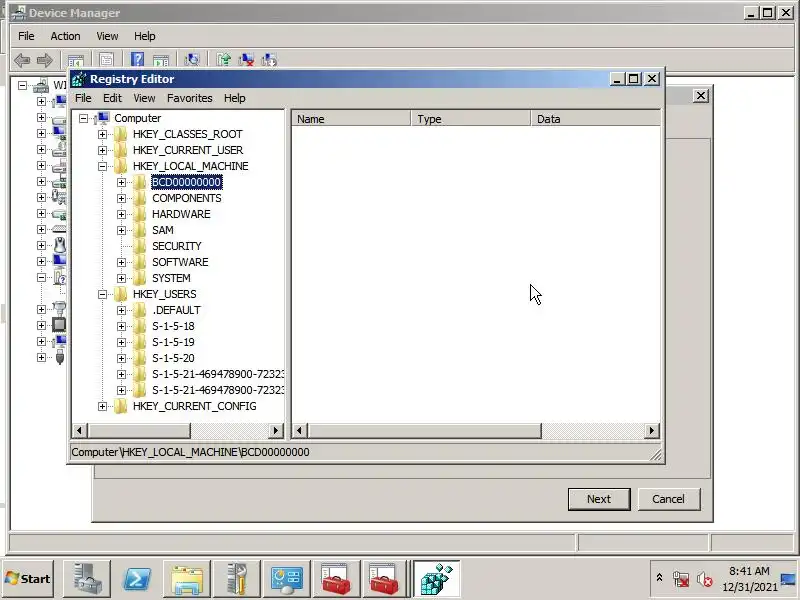Click the second red toolbox taskbar icon
The height and width of the screenshot is (600, 800).
click(386, 579)
